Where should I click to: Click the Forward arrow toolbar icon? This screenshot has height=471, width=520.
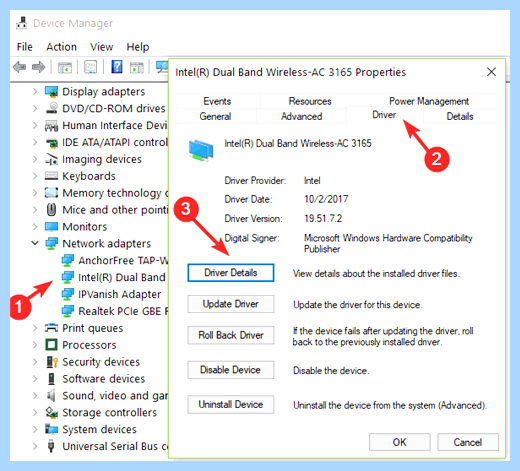(x=38, y=67)
